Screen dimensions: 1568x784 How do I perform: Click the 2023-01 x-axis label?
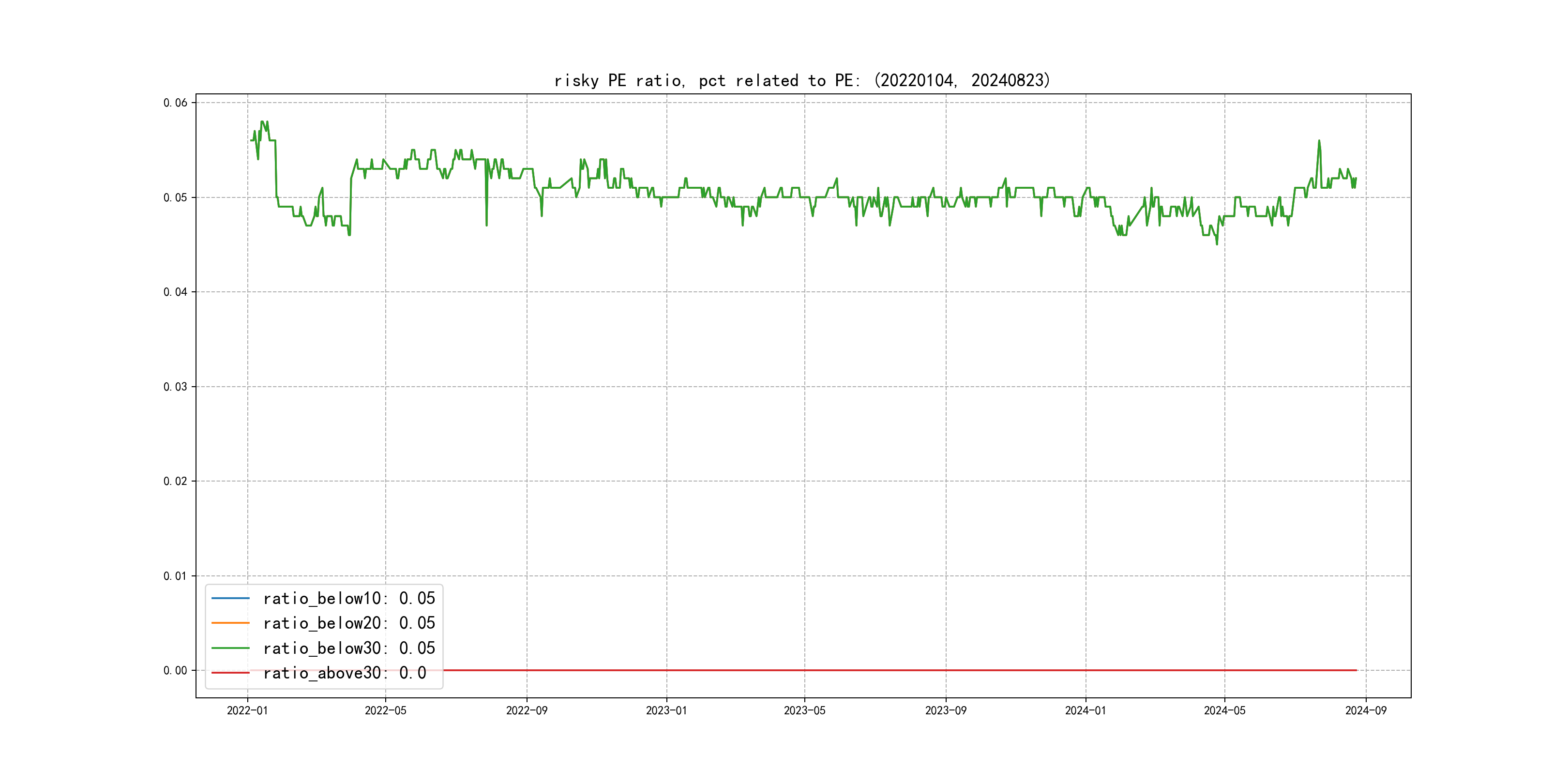666,710
